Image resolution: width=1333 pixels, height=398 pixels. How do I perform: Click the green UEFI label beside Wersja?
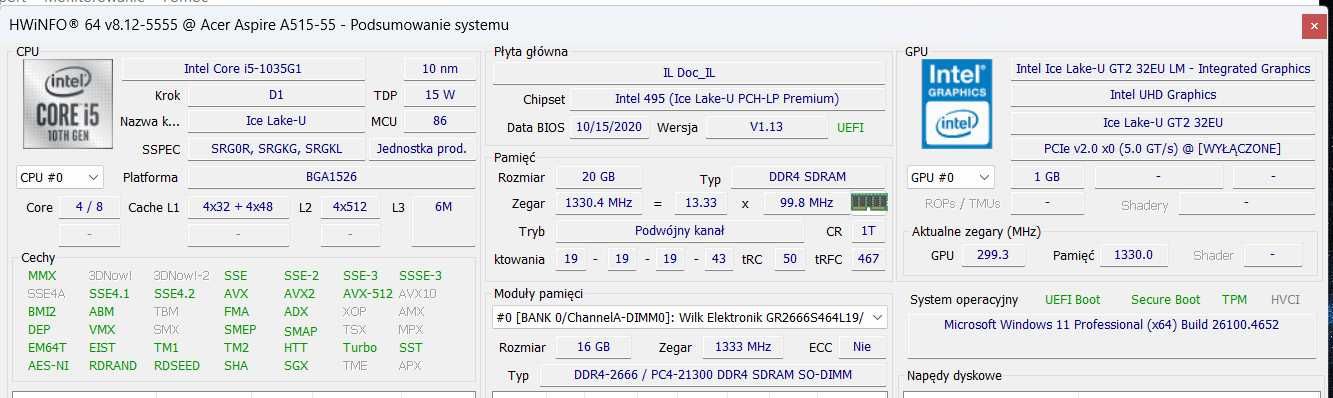coord(850,128)
